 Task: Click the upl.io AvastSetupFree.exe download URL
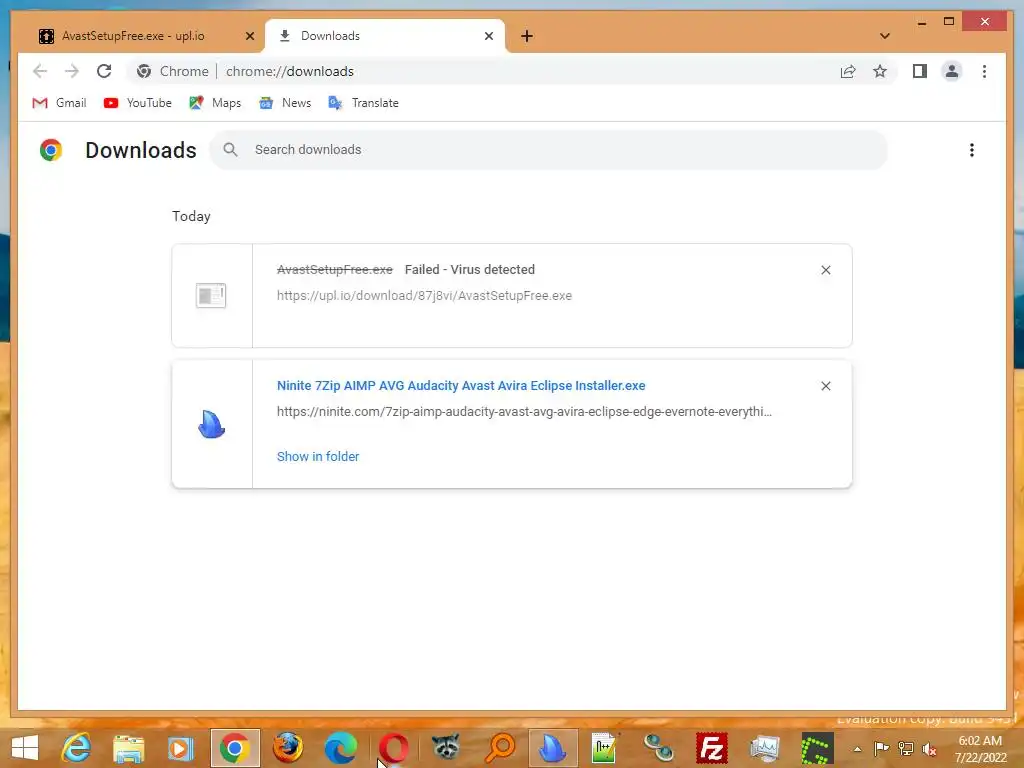coord(424,295)
